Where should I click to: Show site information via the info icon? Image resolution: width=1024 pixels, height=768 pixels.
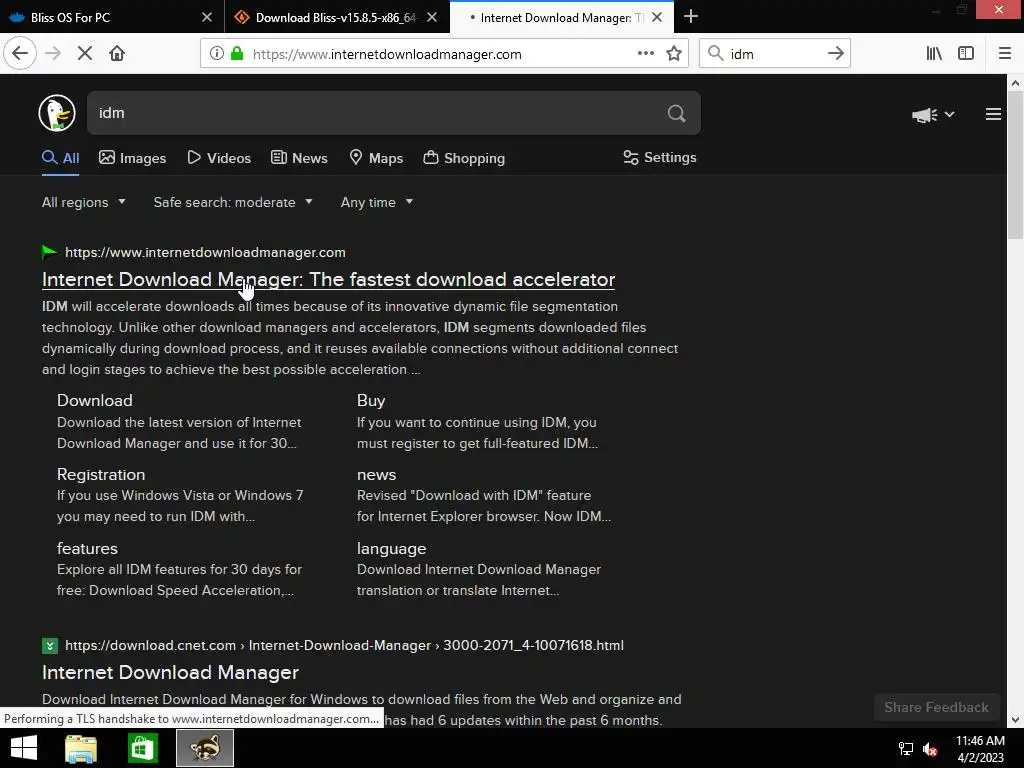[217, 54]
